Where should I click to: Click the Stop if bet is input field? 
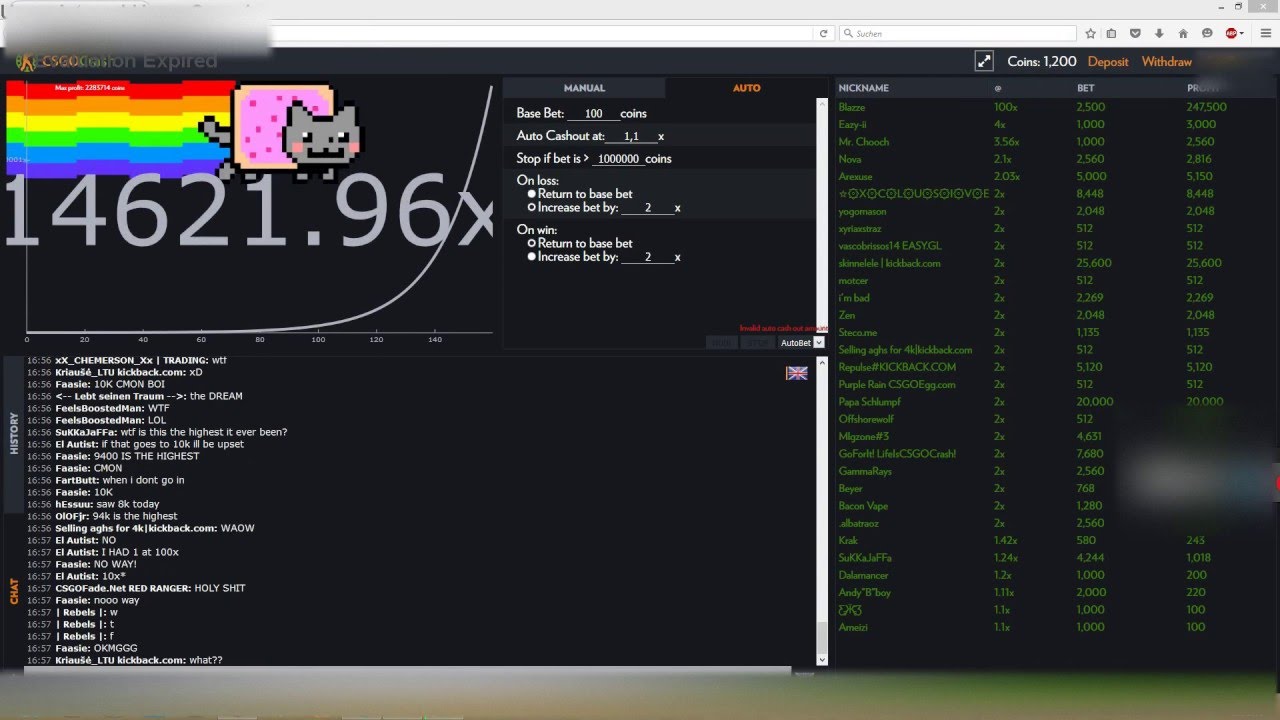click(x=618, y=158)
